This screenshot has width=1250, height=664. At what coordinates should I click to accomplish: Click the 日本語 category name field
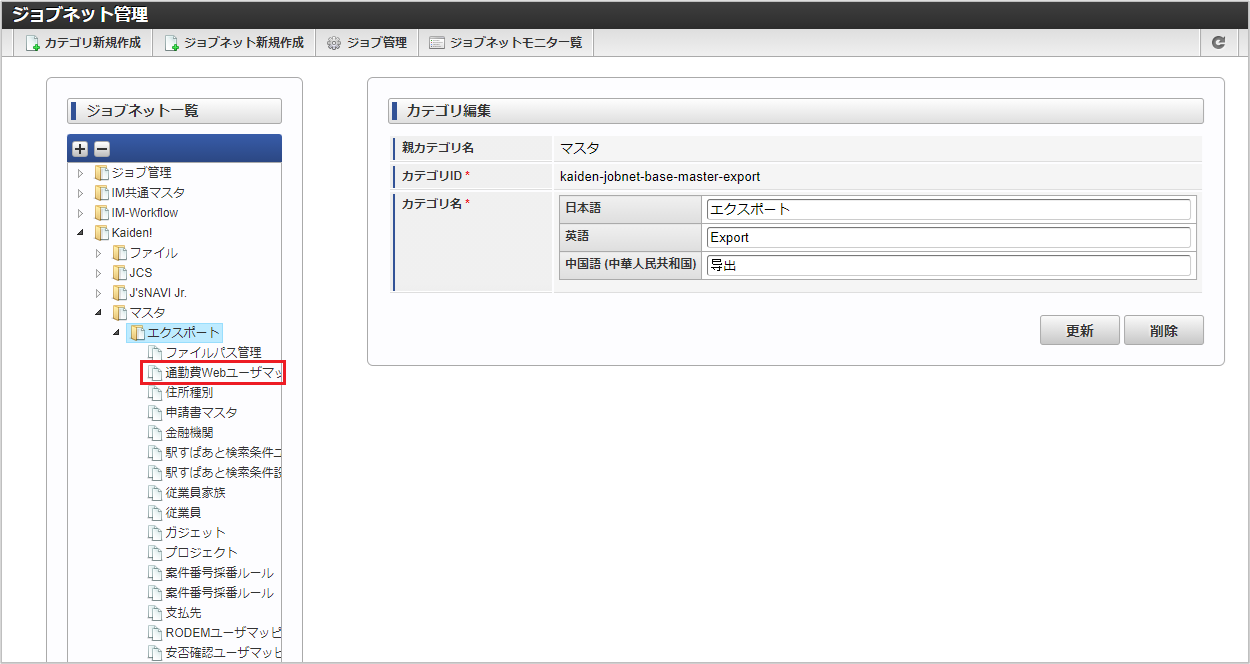948,209
